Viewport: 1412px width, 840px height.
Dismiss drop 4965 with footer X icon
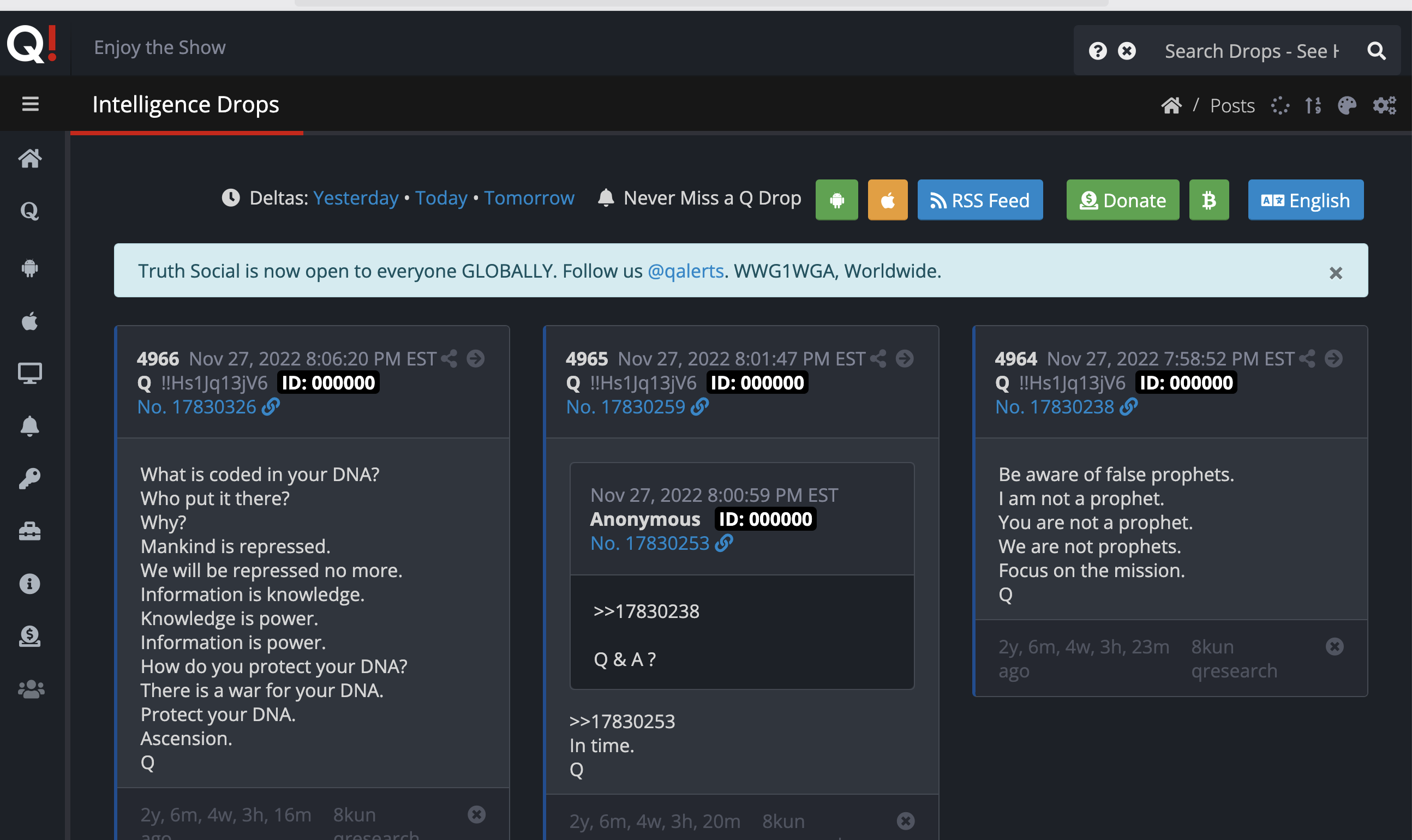click(x=905, y=821)
